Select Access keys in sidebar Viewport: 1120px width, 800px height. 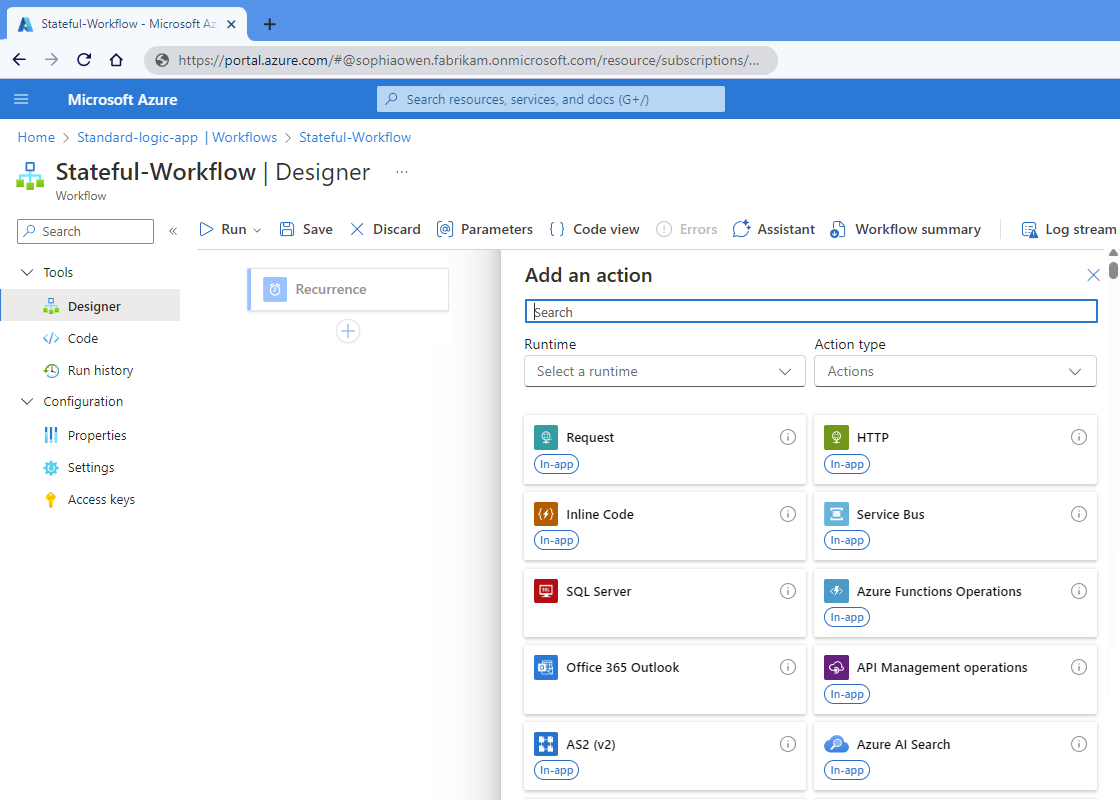point(101,499)
